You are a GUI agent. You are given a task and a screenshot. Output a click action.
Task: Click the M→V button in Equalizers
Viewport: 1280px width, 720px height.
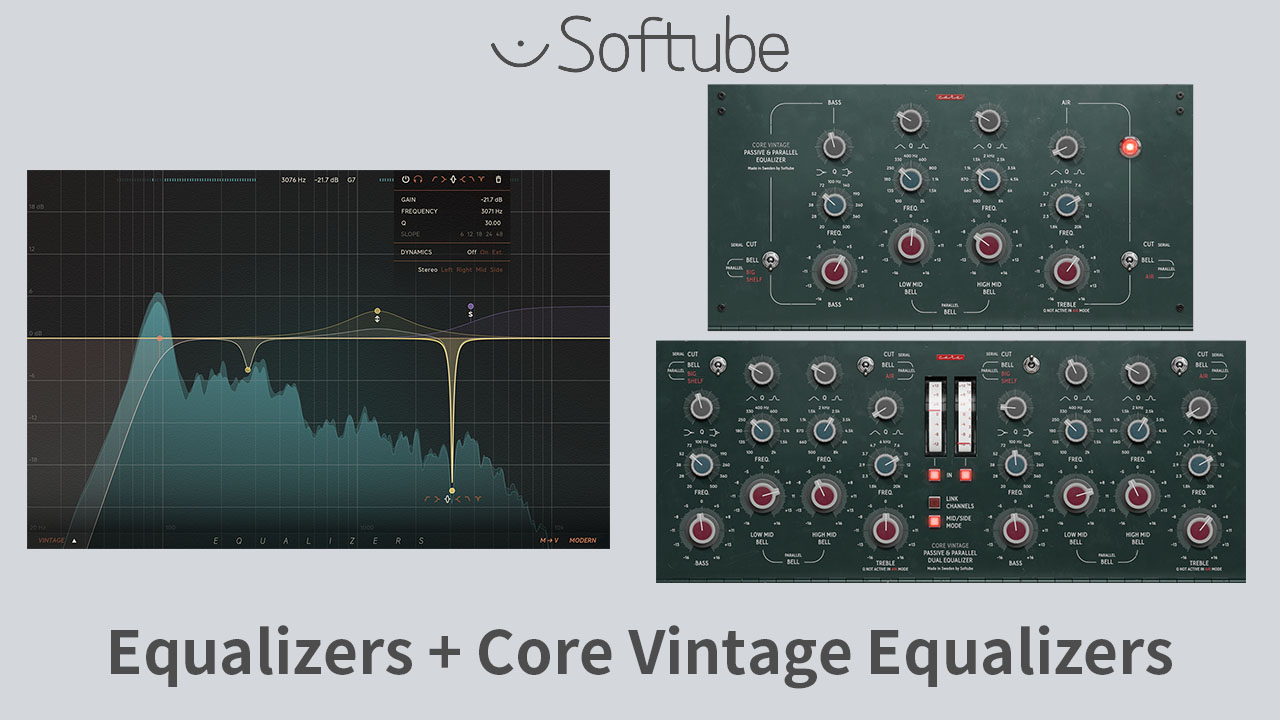point(547,540)
